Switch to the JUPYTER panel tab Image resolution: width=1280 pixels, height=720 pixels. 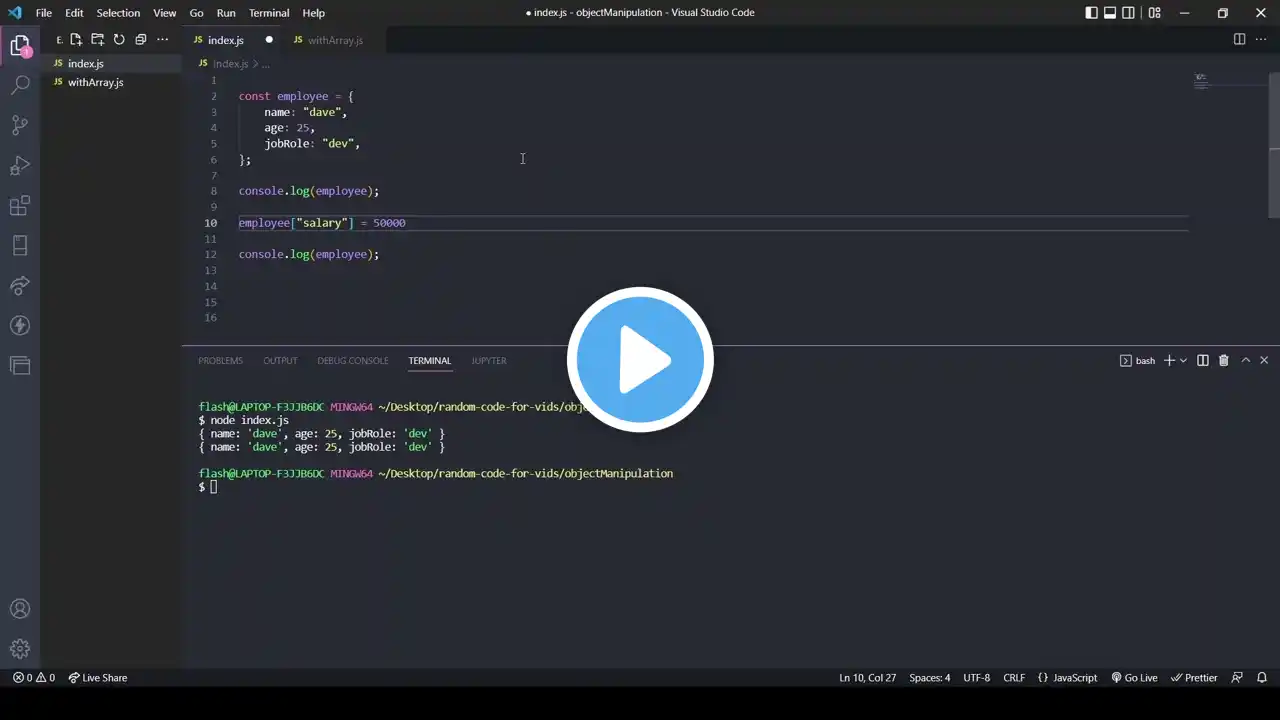click(489, 361)
